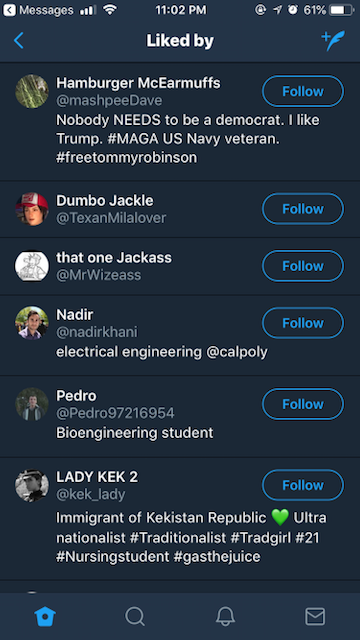This screenshot has width=360, height=640.
Task: Return to Messages app via status bar
Action: point(39,10)
